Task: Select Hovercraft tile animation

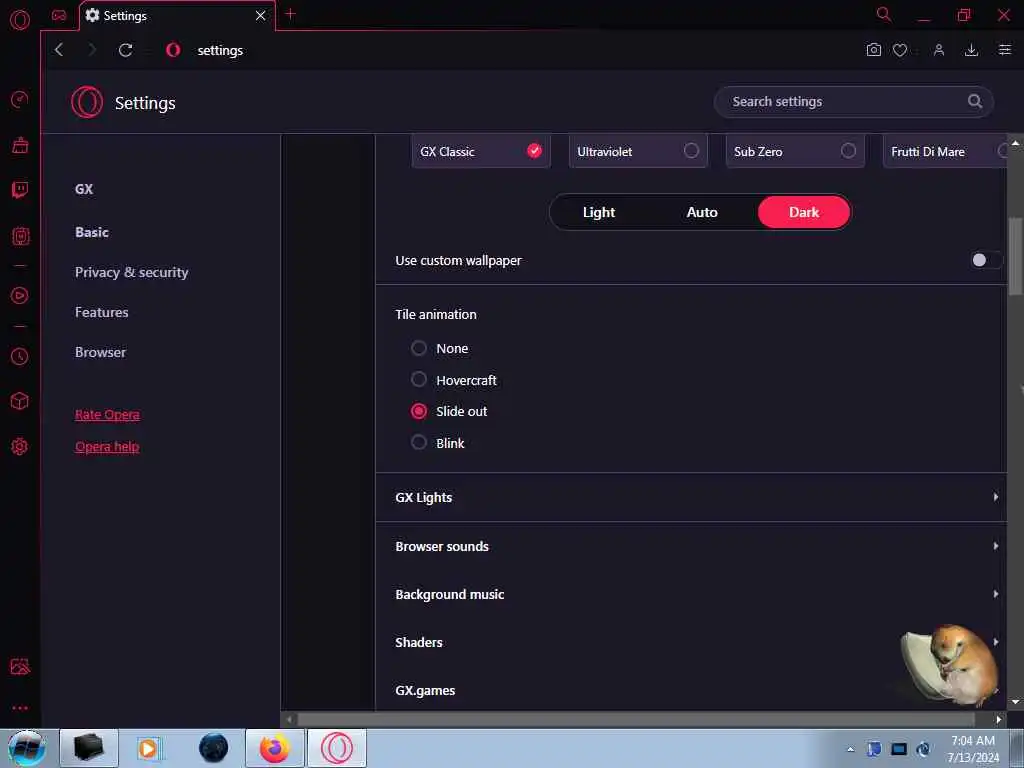Action: [x=419, y=379]
